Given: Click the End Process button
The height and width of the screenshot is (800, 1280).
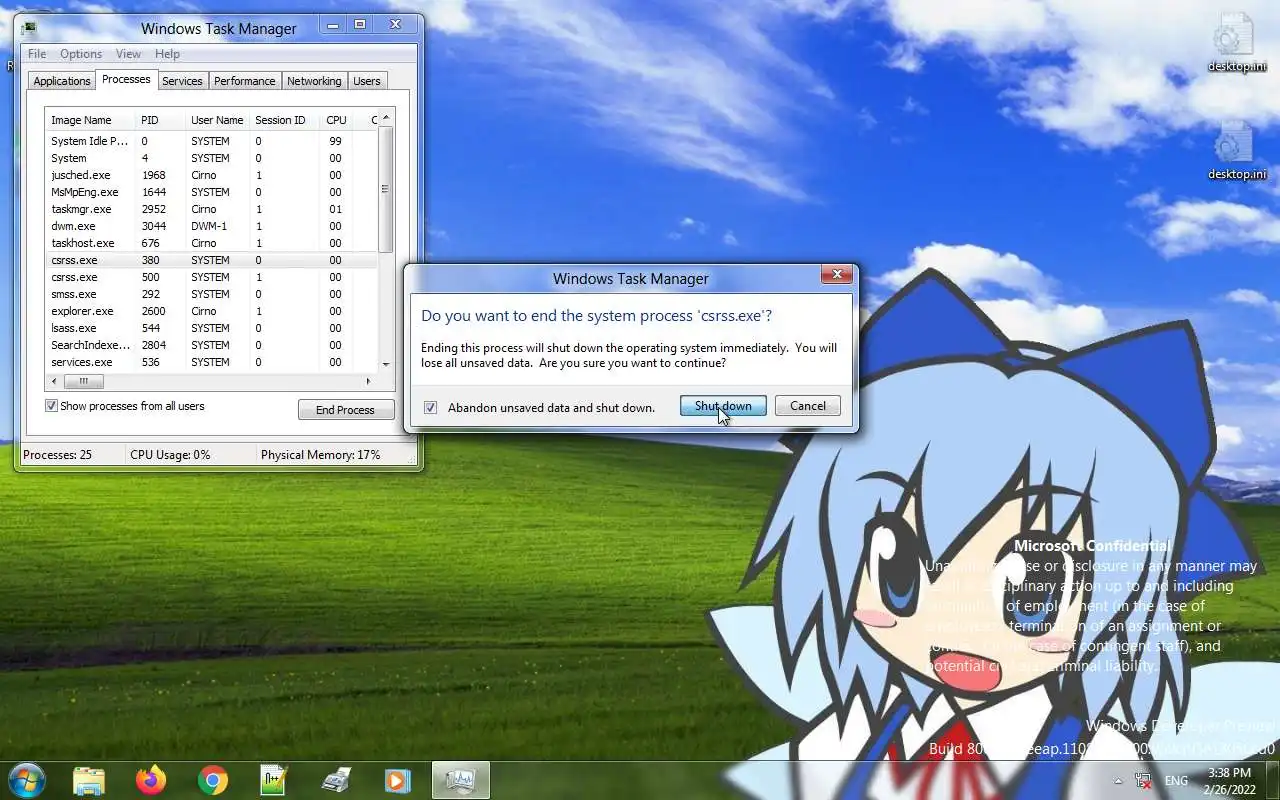Looking at the screenshot, I should click(x=346, y=410).
